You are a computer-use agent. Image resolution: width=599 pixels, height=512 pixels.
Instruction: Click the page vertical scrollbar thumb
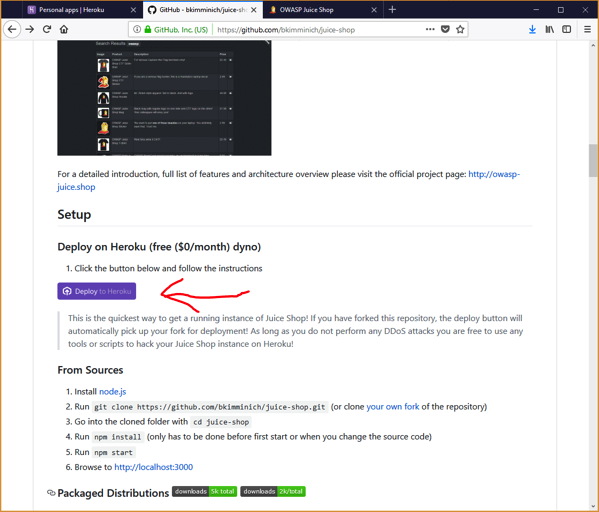pos(593,160)
